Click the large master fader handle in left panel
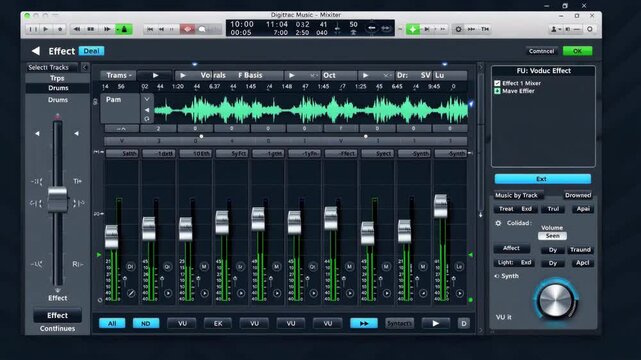The width and height of the screenshot is (641, 360). pos(57,199)
